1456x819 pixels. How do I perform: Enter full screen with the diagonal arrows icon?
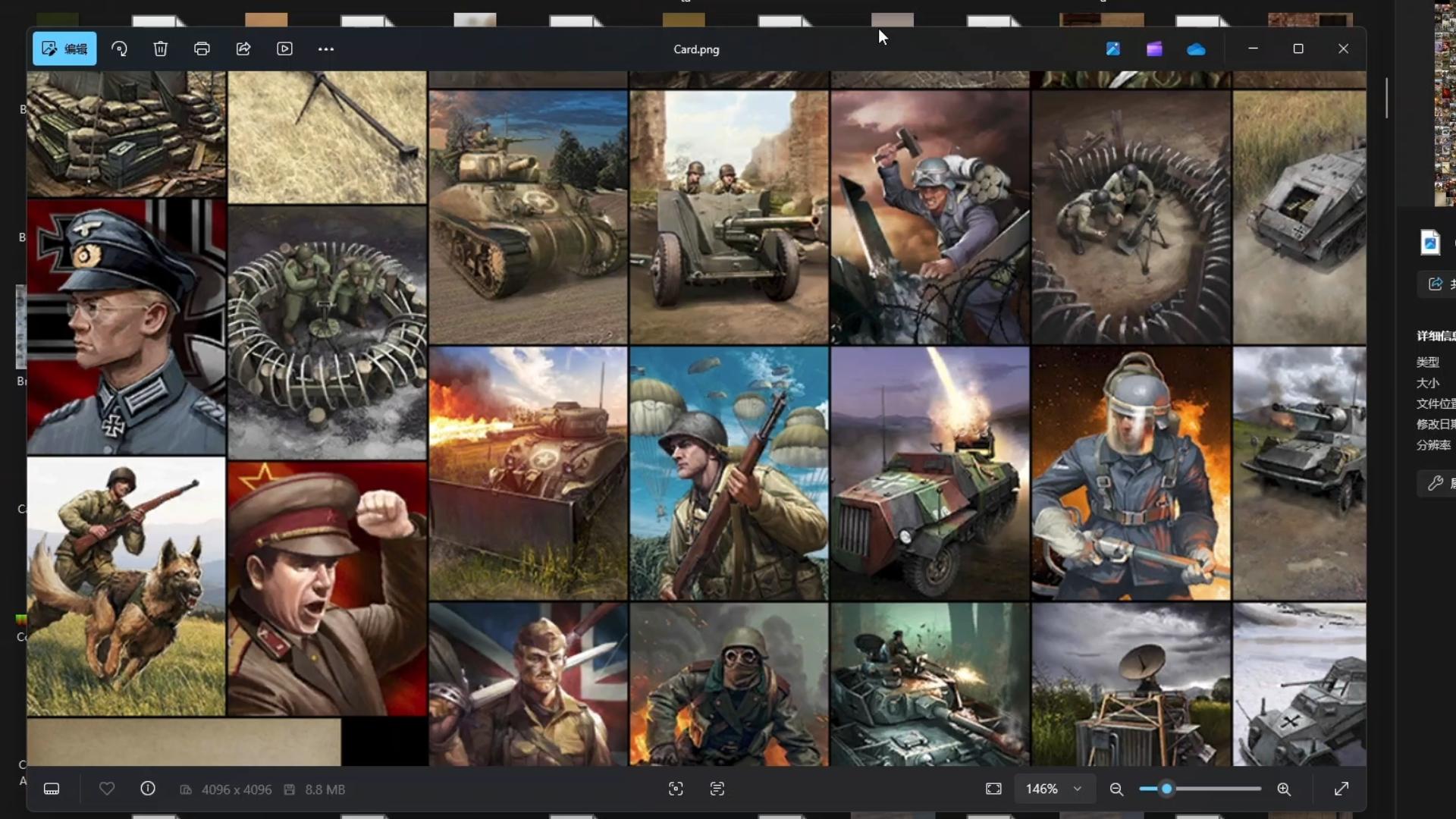[x=1341, y=789]
